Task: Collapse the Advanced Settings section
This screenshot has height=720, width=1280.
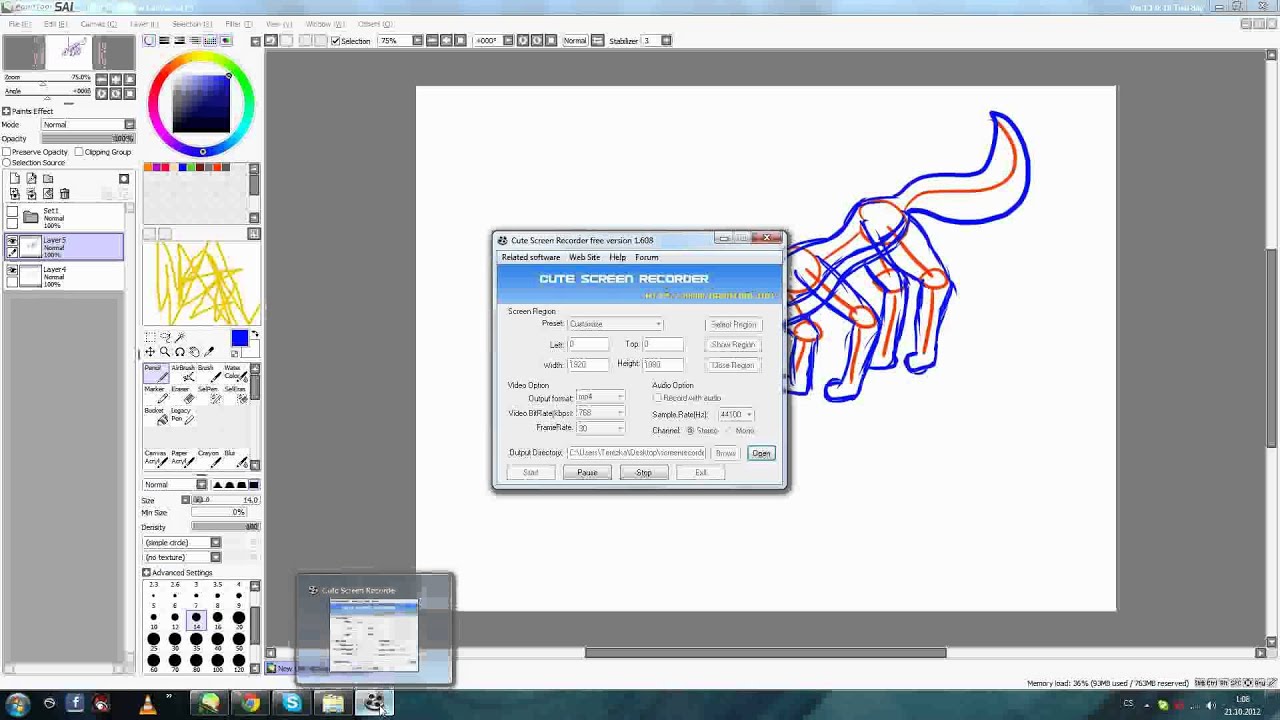Action: 146,573
